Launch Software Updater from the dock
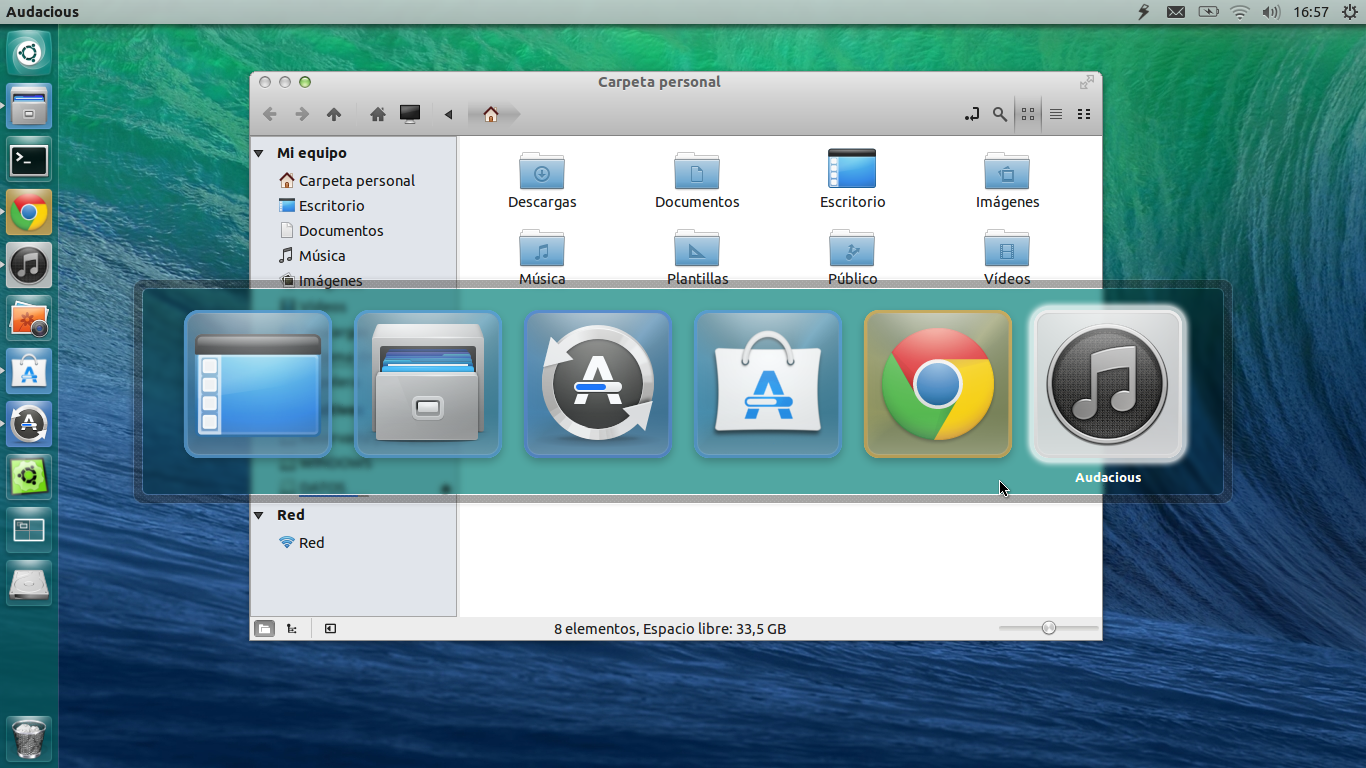The image size is (1366, 768). point(29,424)
